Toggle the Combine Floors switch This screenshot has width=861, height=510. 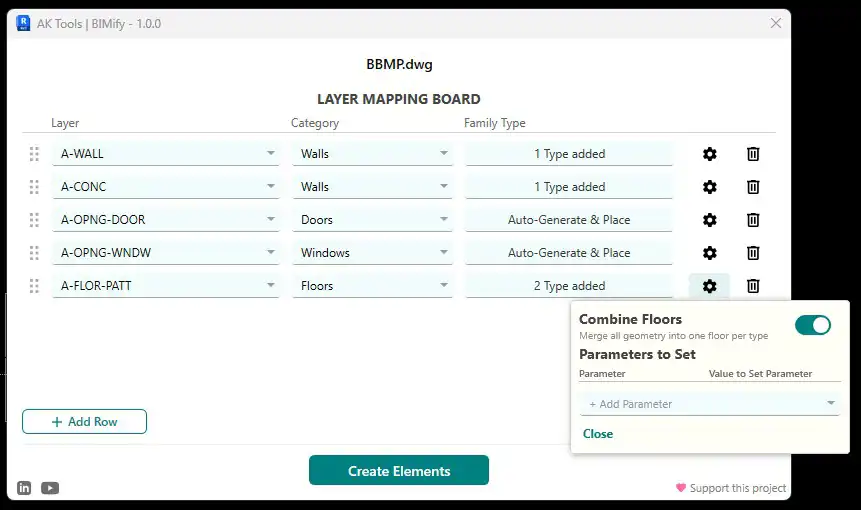tap(812, 325)
